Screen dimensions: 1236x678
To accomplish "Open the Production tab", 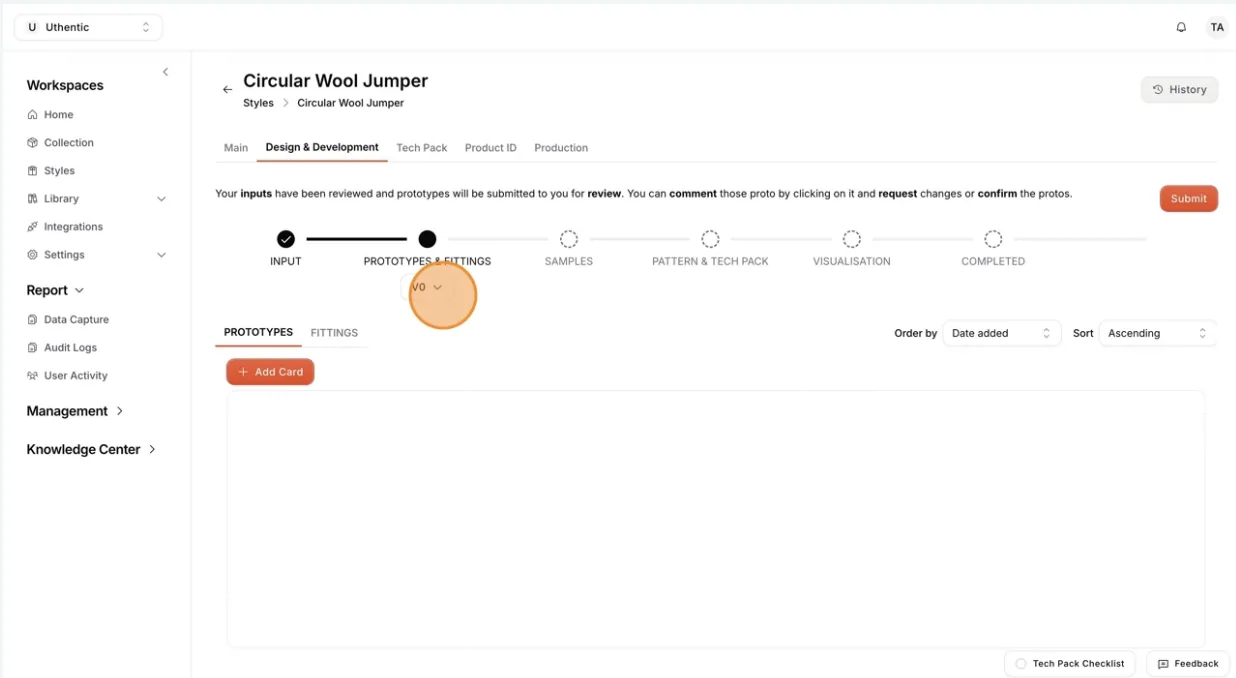I will 561,148.
